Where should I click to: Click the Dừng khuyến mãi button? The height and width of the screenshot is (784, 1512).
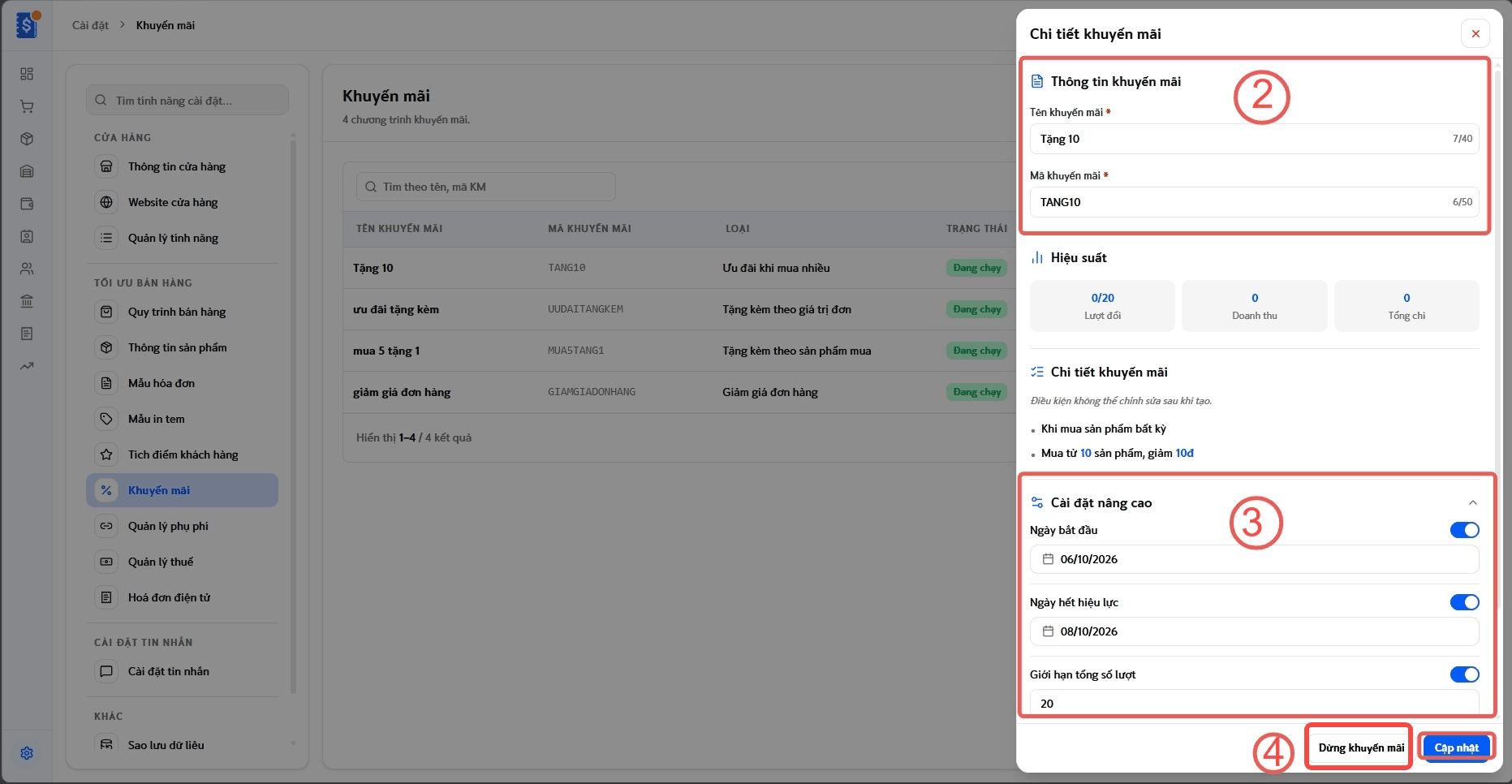click(1361, 747)
